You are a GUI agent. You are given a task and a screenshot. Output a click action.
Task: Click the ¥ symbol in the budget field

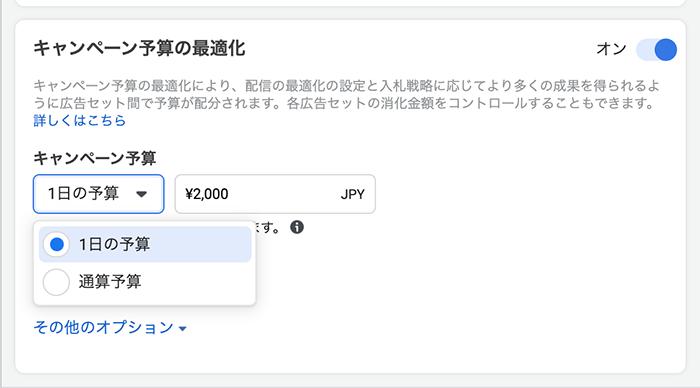[x=189, y=194]
